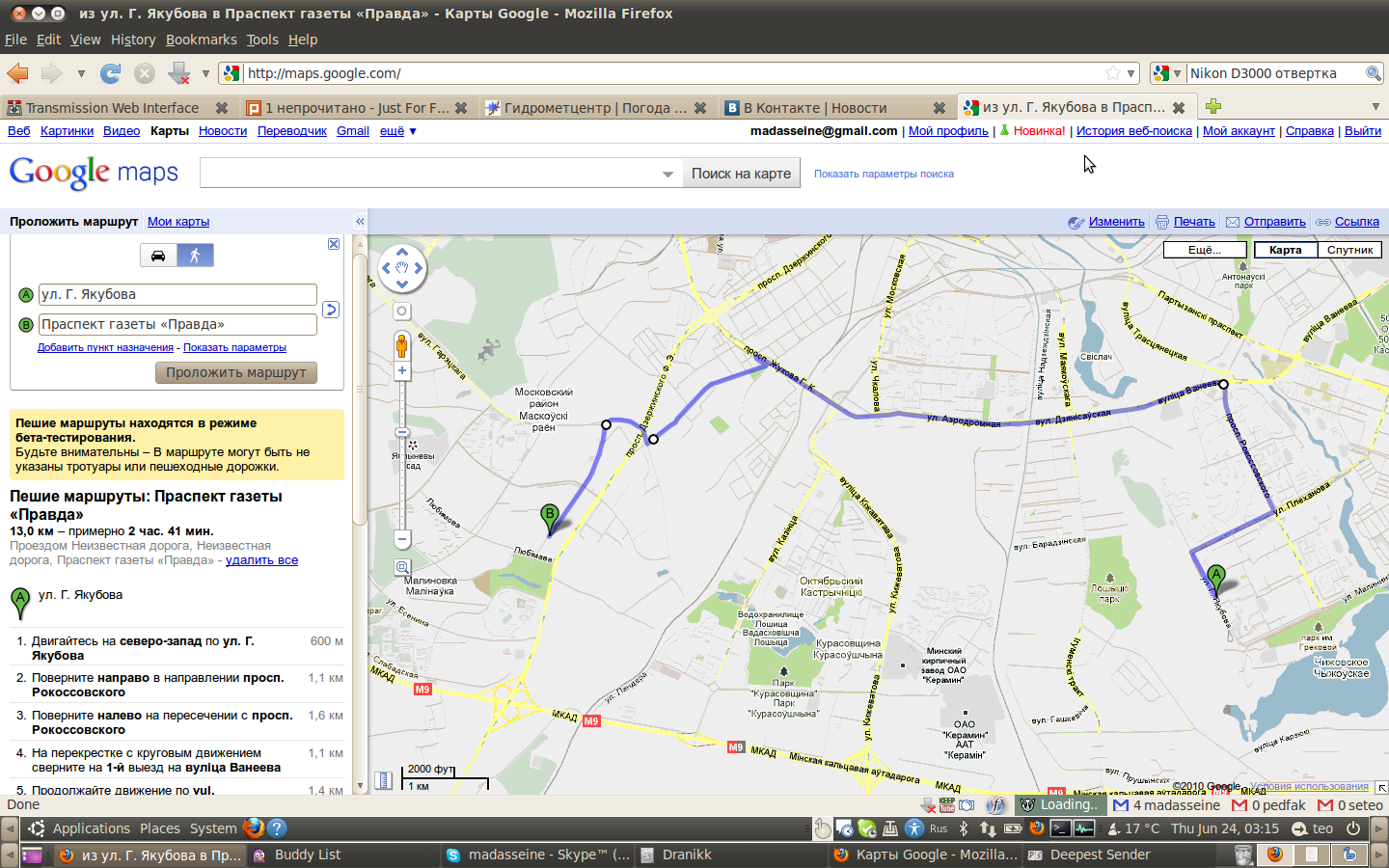This screenshot has width=1389, height=868.
Task: Open madasseine Skype taskbar window
Action: [537, 854]
